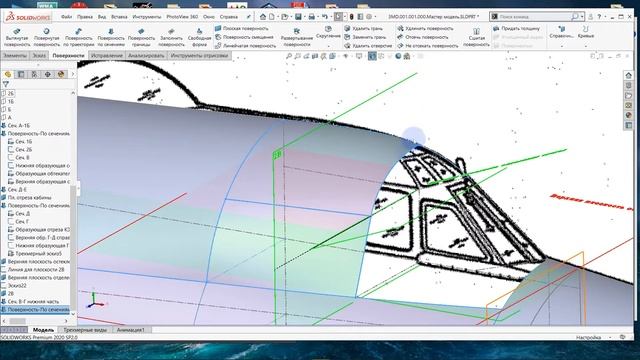Switch to Инструменты отрисовки tab
Viewport: 640px width, 360px height.
click(199, 56)
